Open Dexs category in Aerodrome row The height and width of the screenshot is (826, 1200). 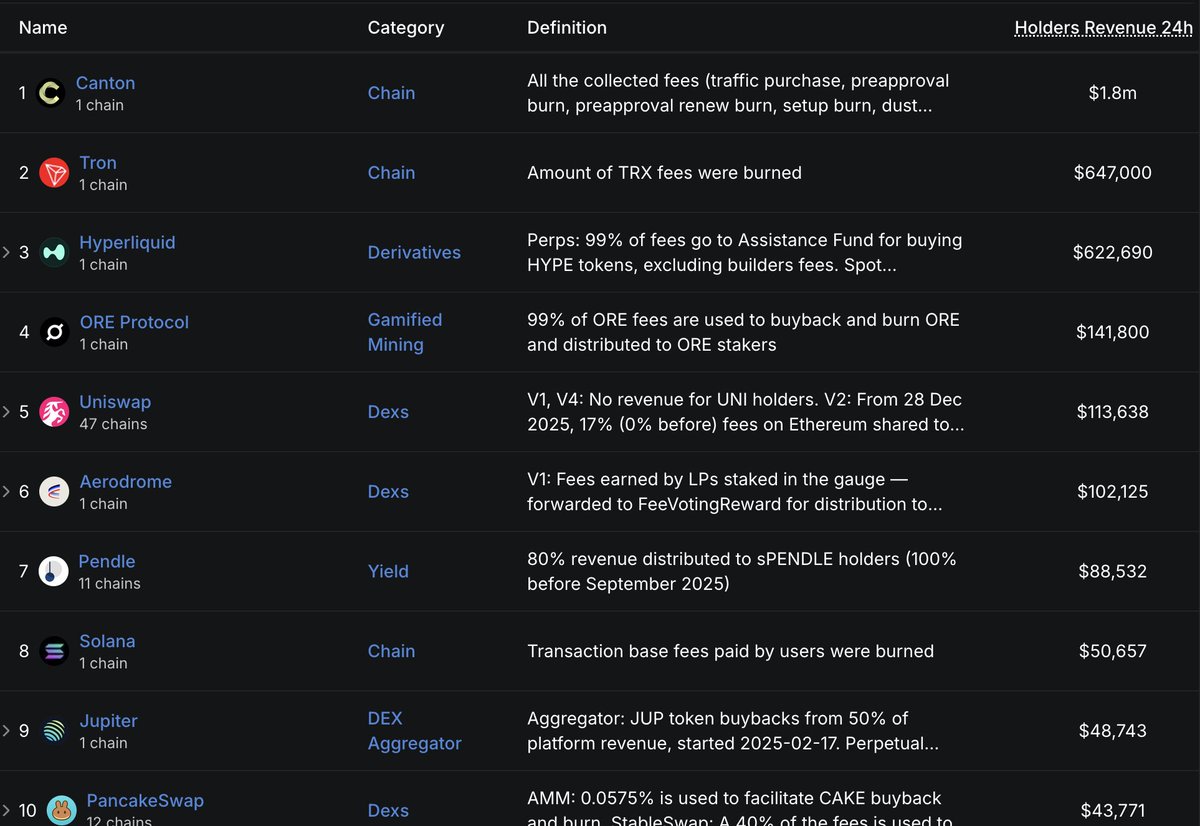[388, 492]
